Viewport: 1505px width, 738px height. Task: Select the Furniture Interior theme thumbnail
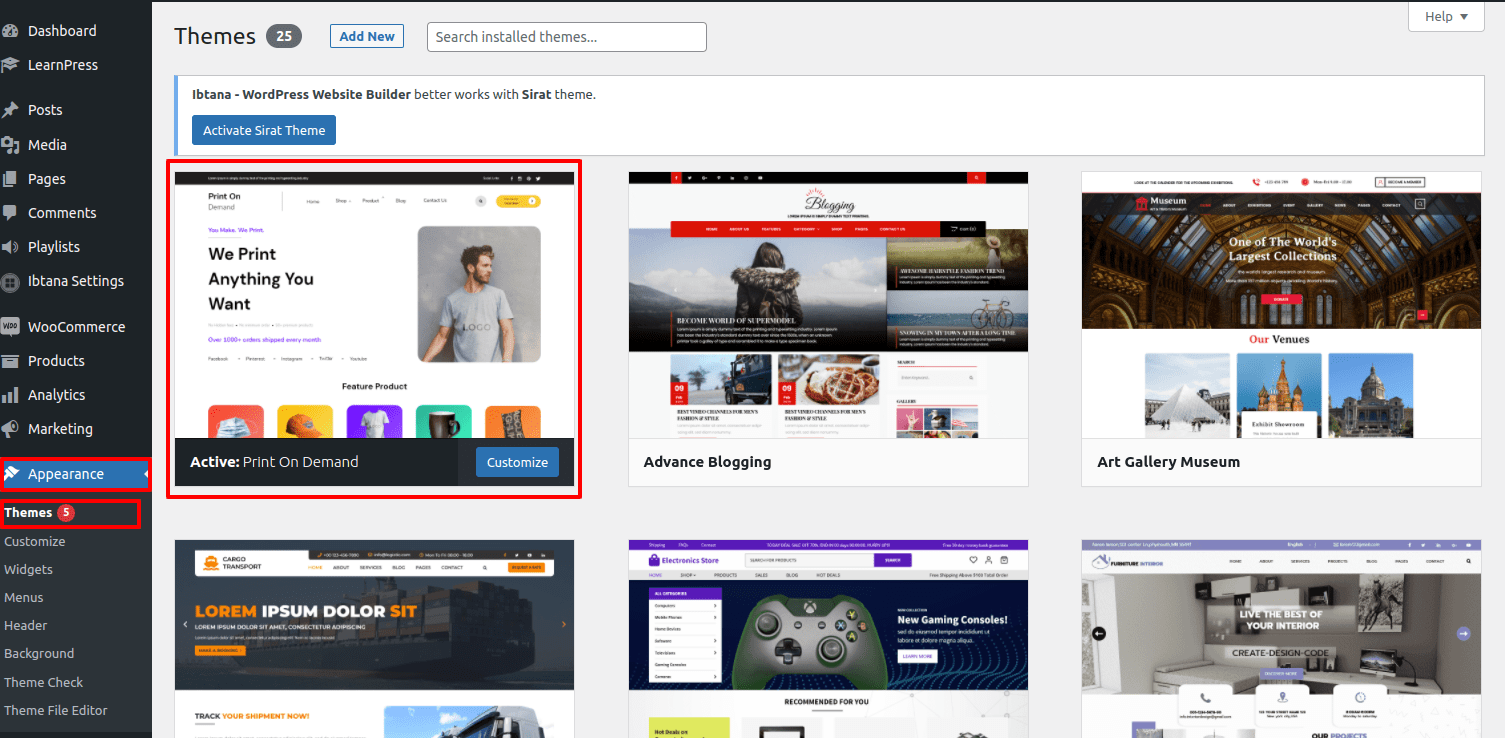click(1281, 639)
